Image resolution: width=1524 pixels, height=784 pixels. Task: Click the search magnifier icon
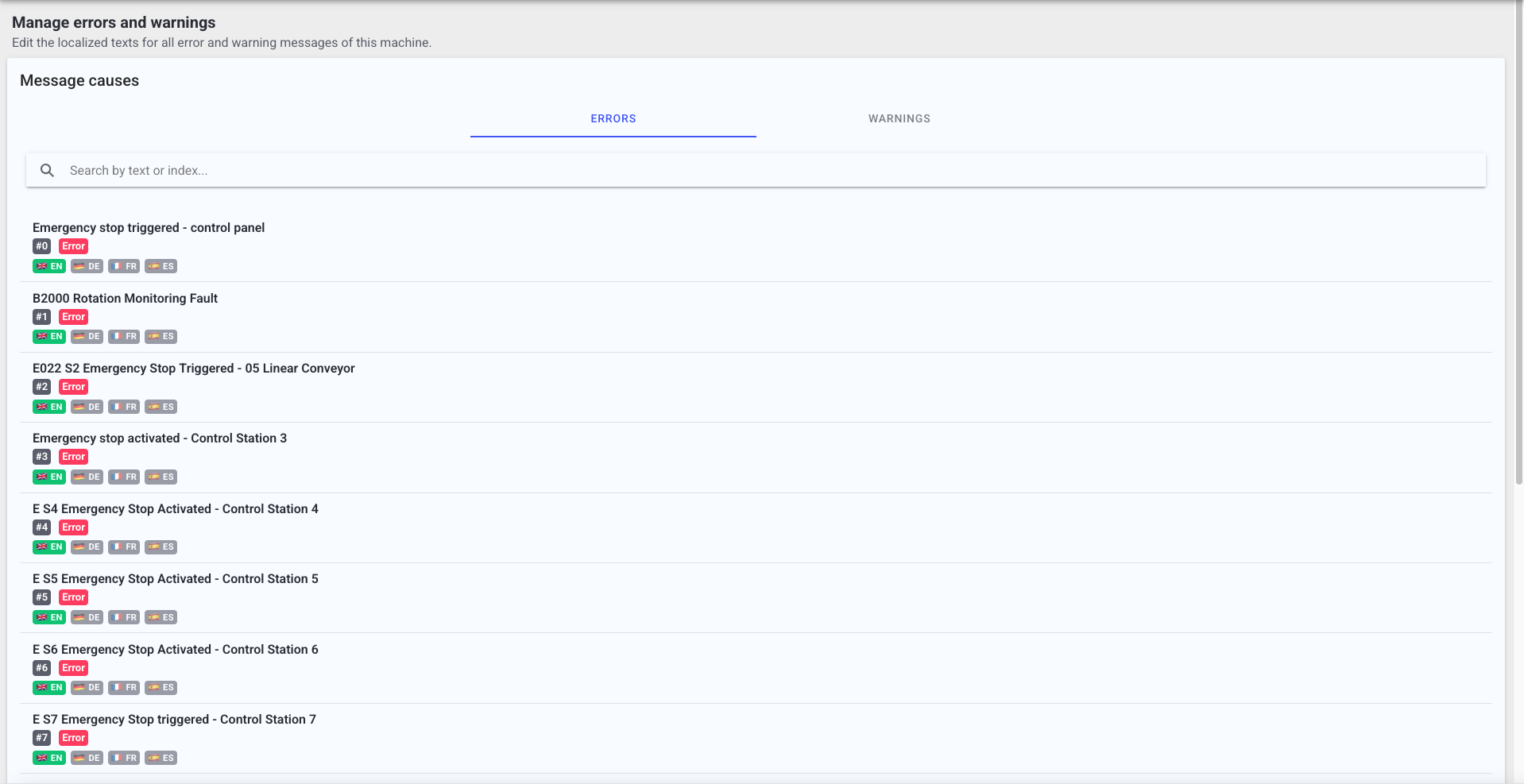(x=47, y=170)
